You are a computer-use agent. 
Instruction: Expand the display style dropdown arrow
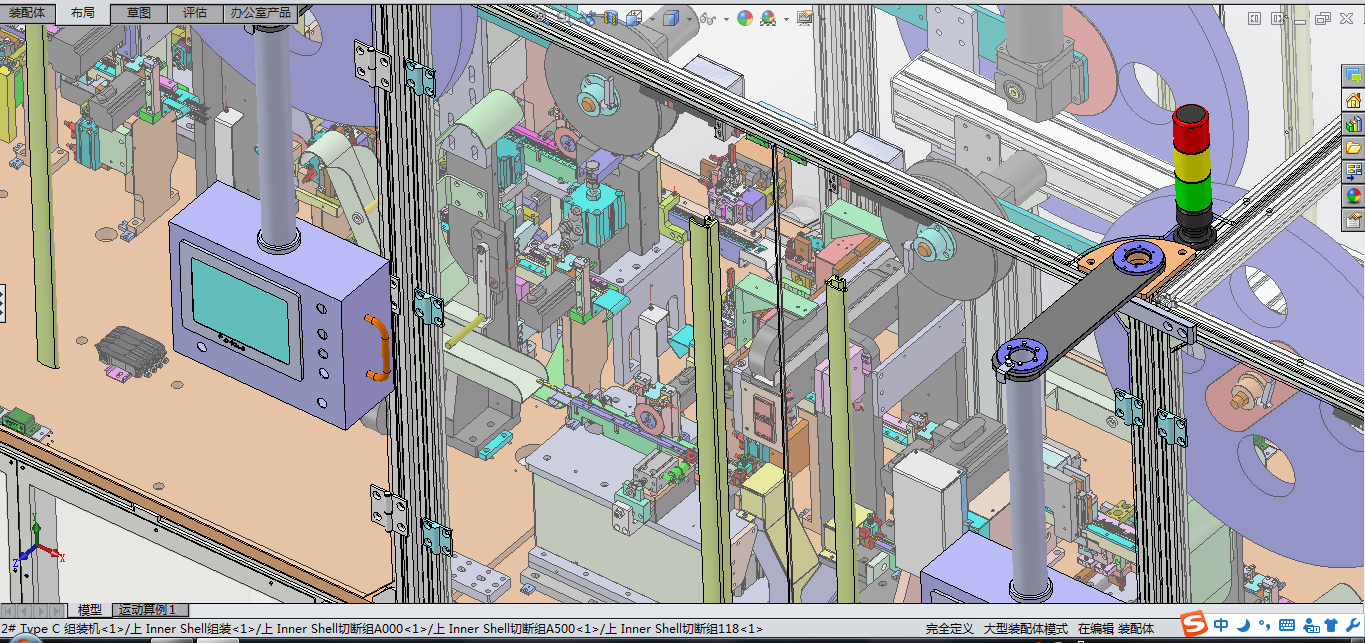690,19
